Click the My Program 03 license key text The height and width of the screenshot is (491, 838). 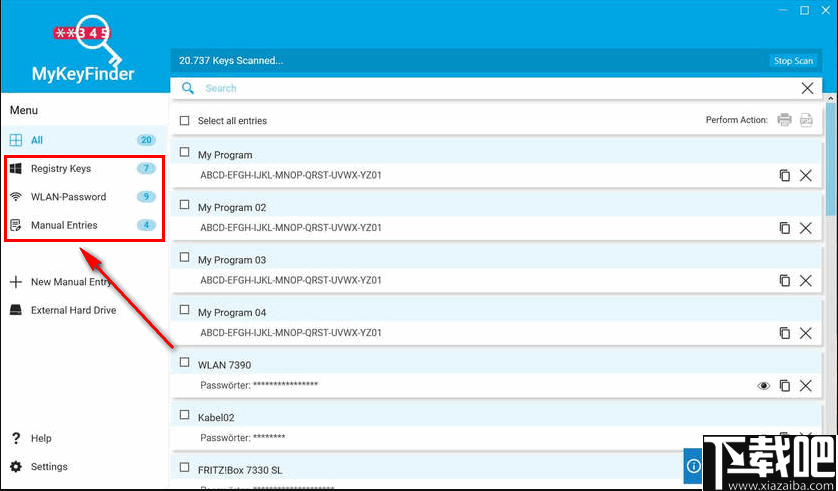[x=291, y=280]
